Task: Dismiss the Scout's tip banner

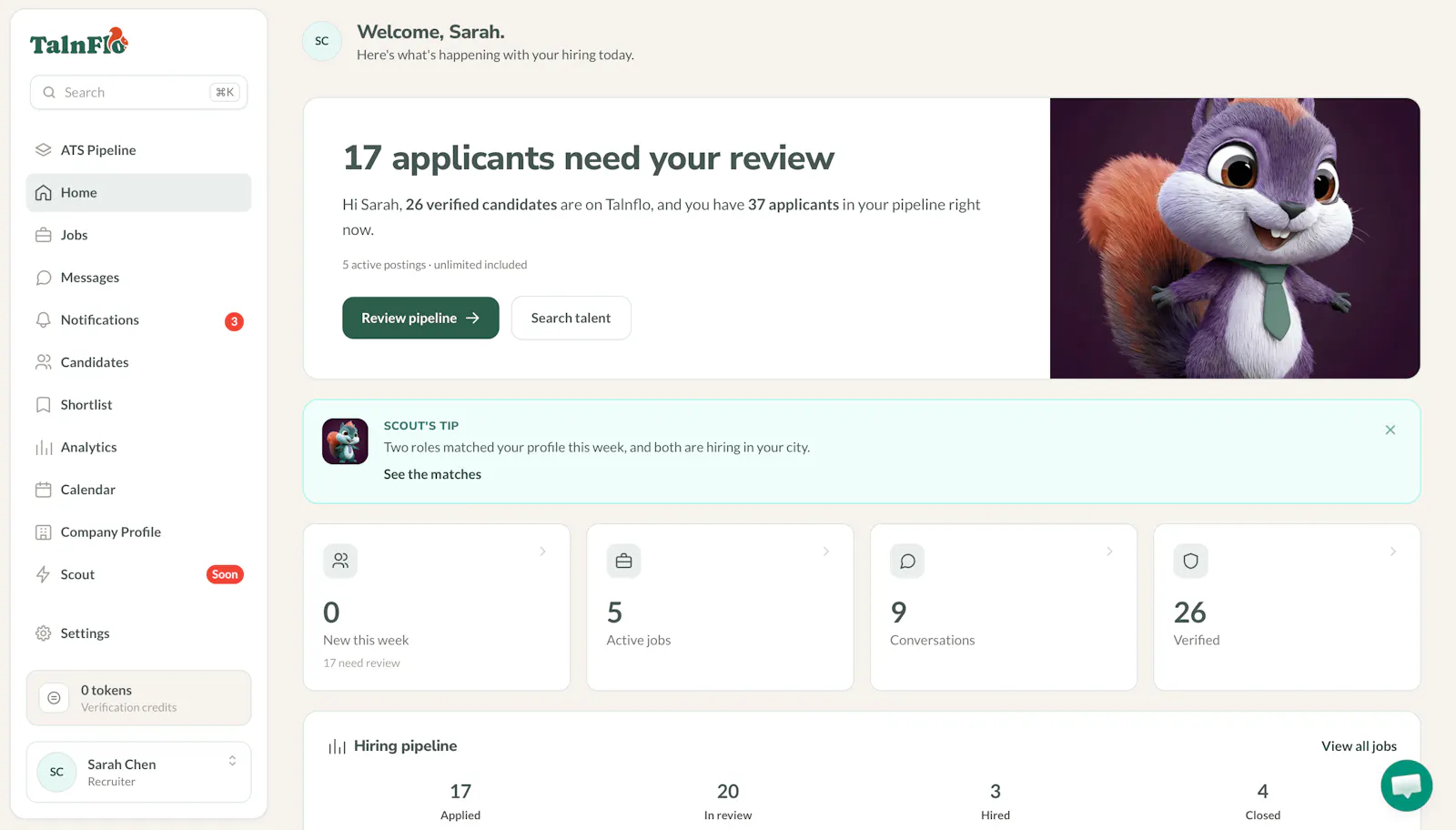Action: click(1390, 430)
